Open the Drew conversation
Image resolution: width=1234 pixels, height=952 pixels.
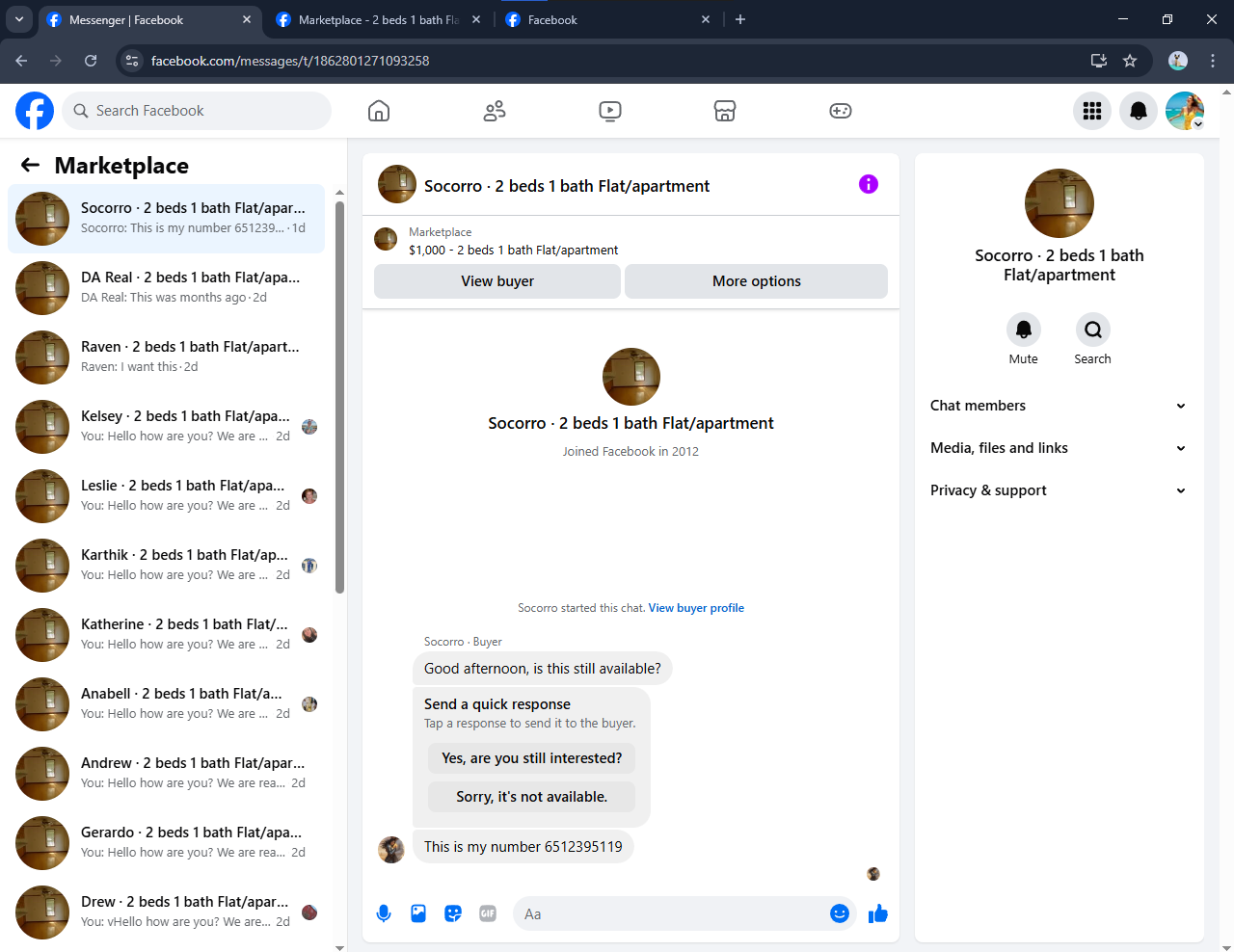pos(166,912)
